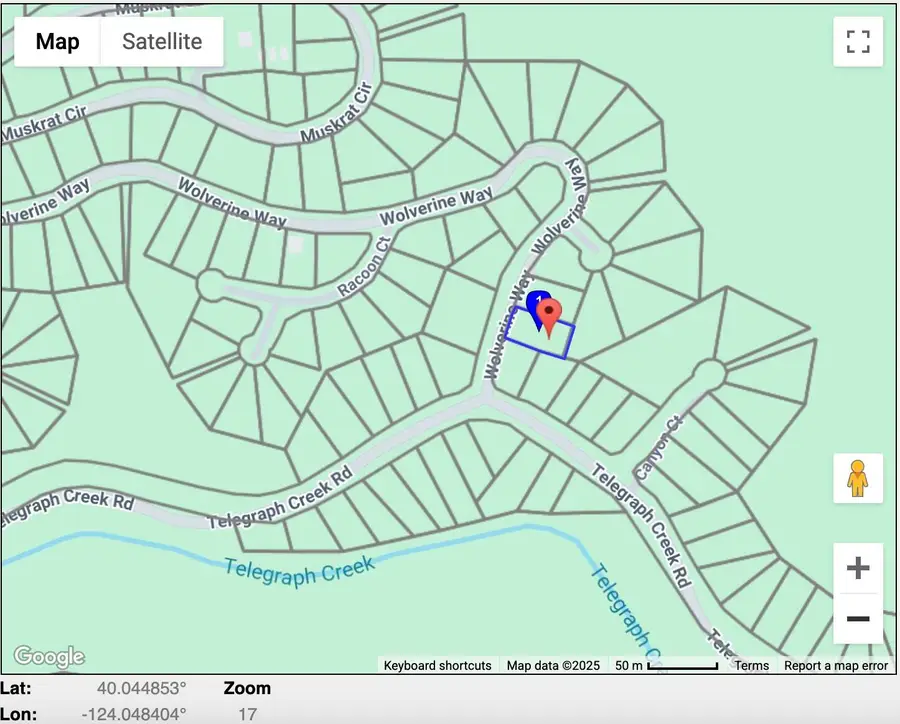Click Report a map error link
This screenshot has height=724, width=900.
pyautogui.click(x=836, y=665)
